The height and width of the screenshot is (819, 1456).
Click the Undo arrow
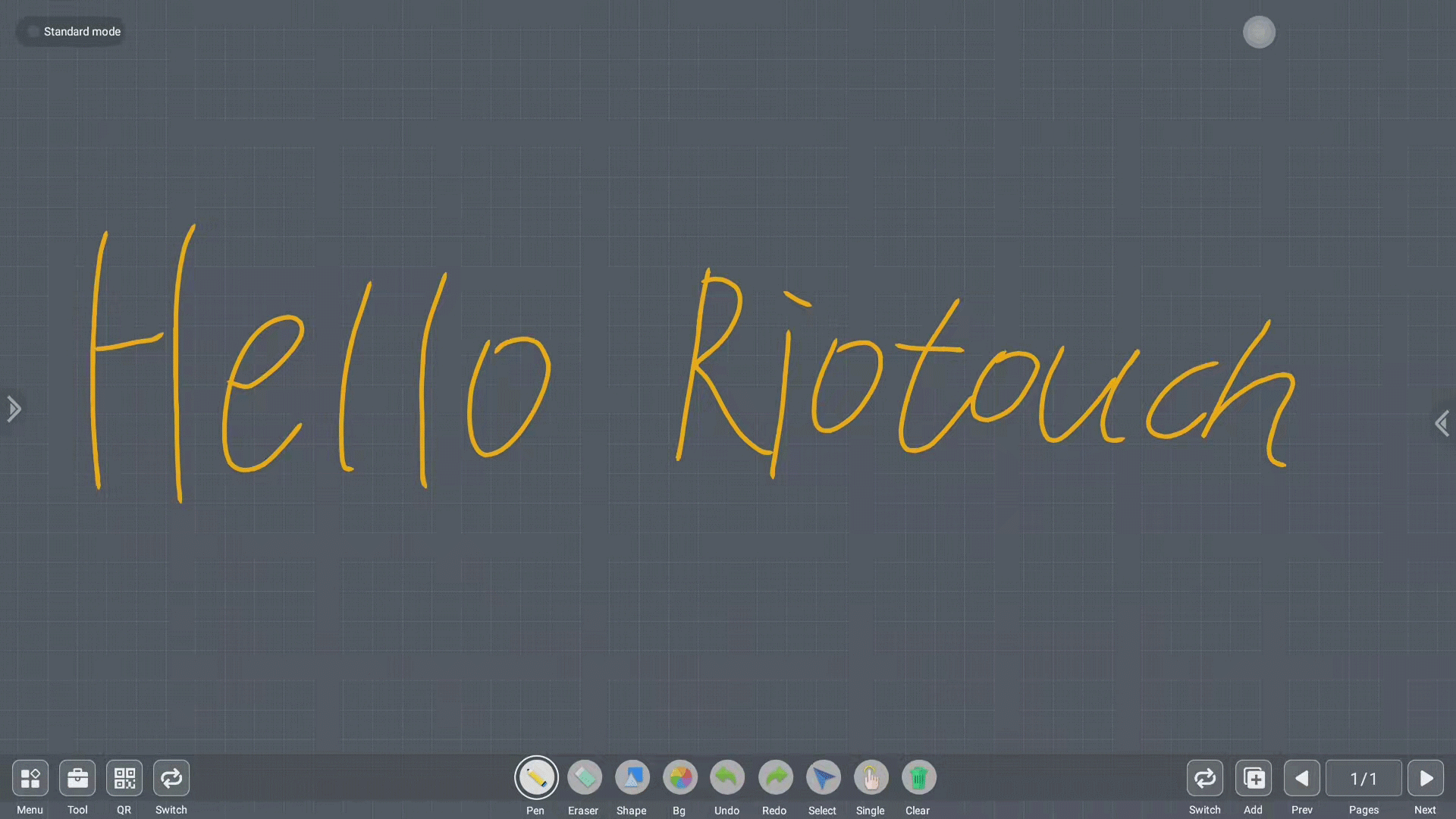(x=726, y=777)
